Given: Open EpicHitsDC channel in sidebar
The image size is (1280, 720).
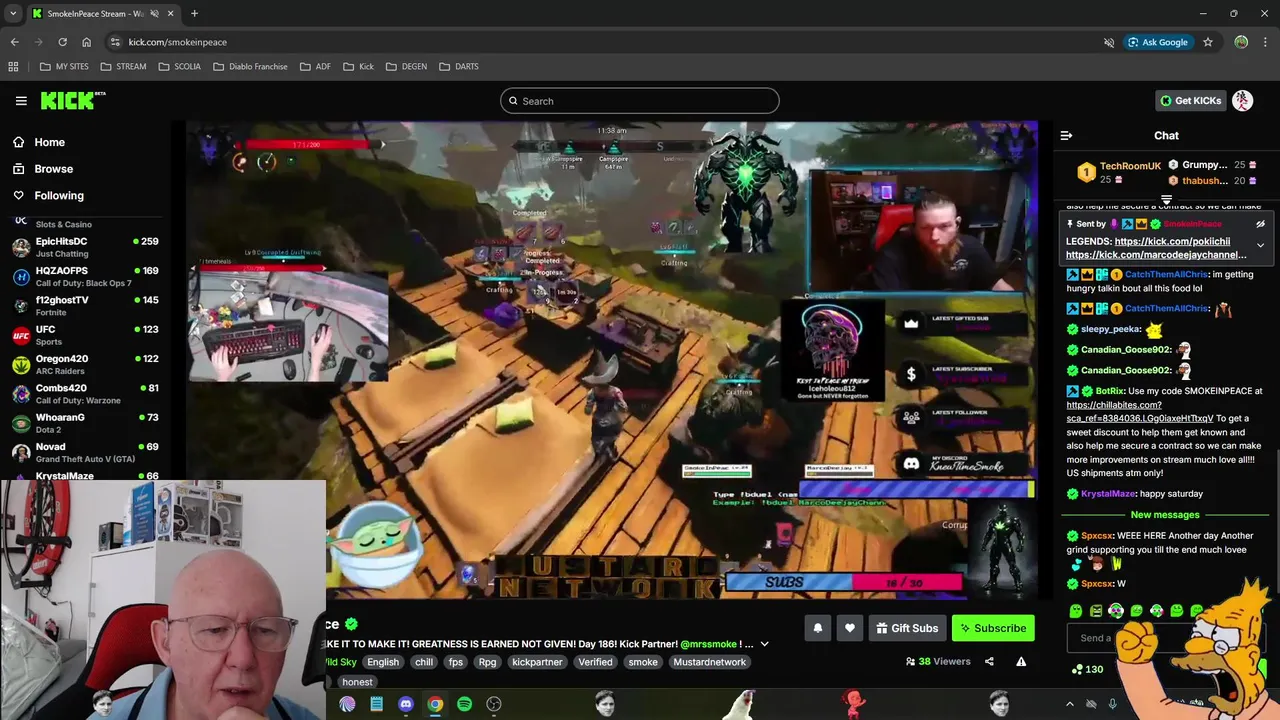Looking at the screenshot, I should (85, 247).
